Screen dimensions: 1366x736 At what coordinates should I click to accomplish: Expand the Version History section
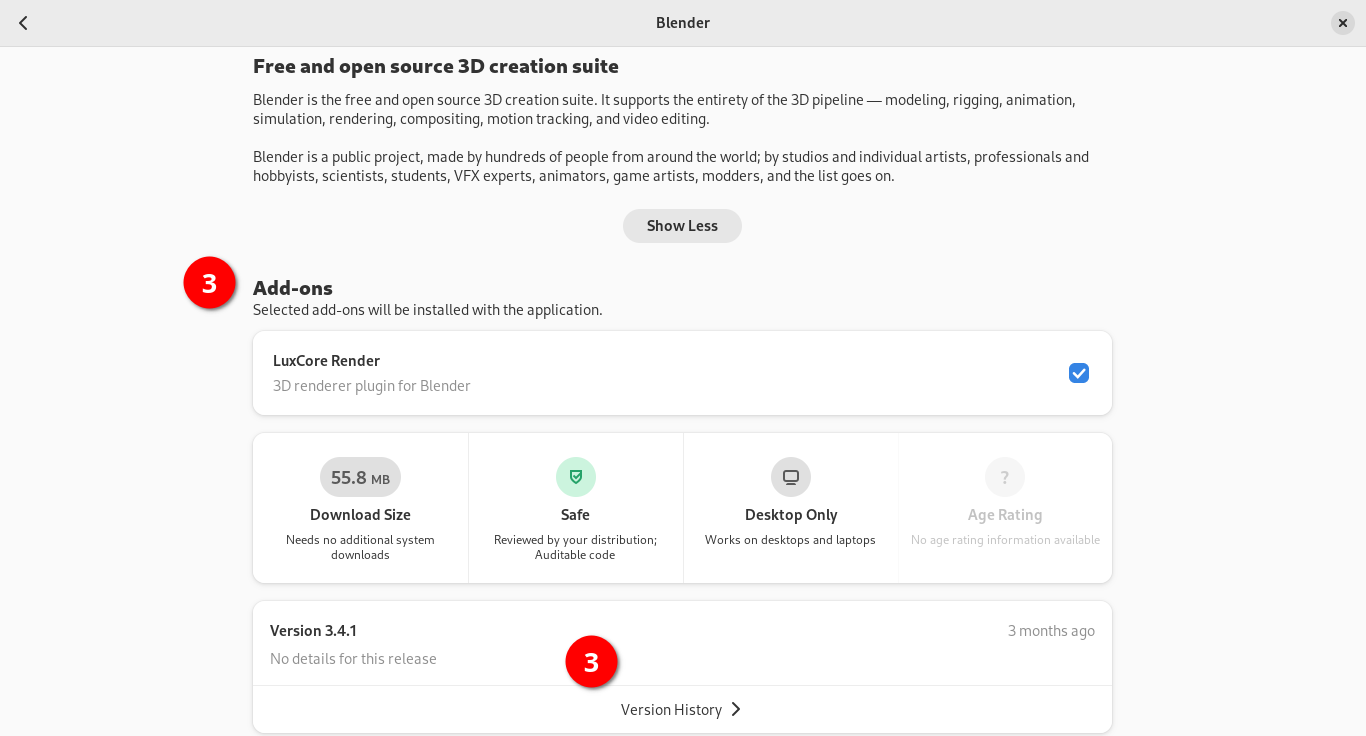(x=682, y=709)
